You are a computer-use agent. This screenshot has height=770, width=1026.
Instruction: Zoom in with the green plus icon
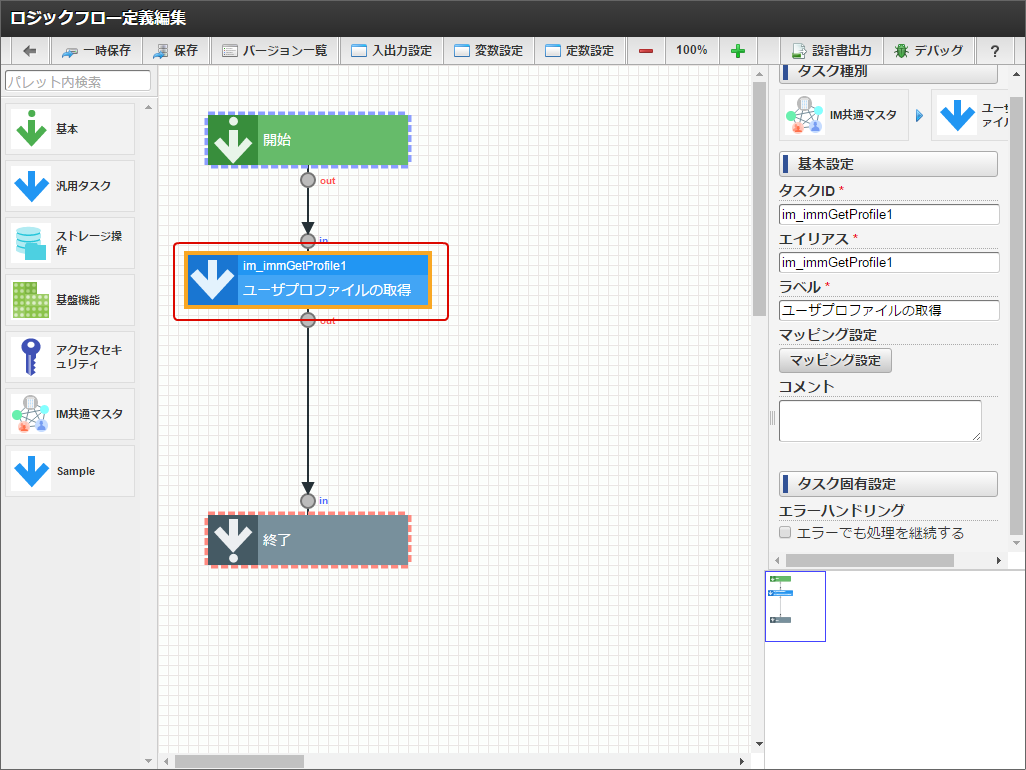738,50
